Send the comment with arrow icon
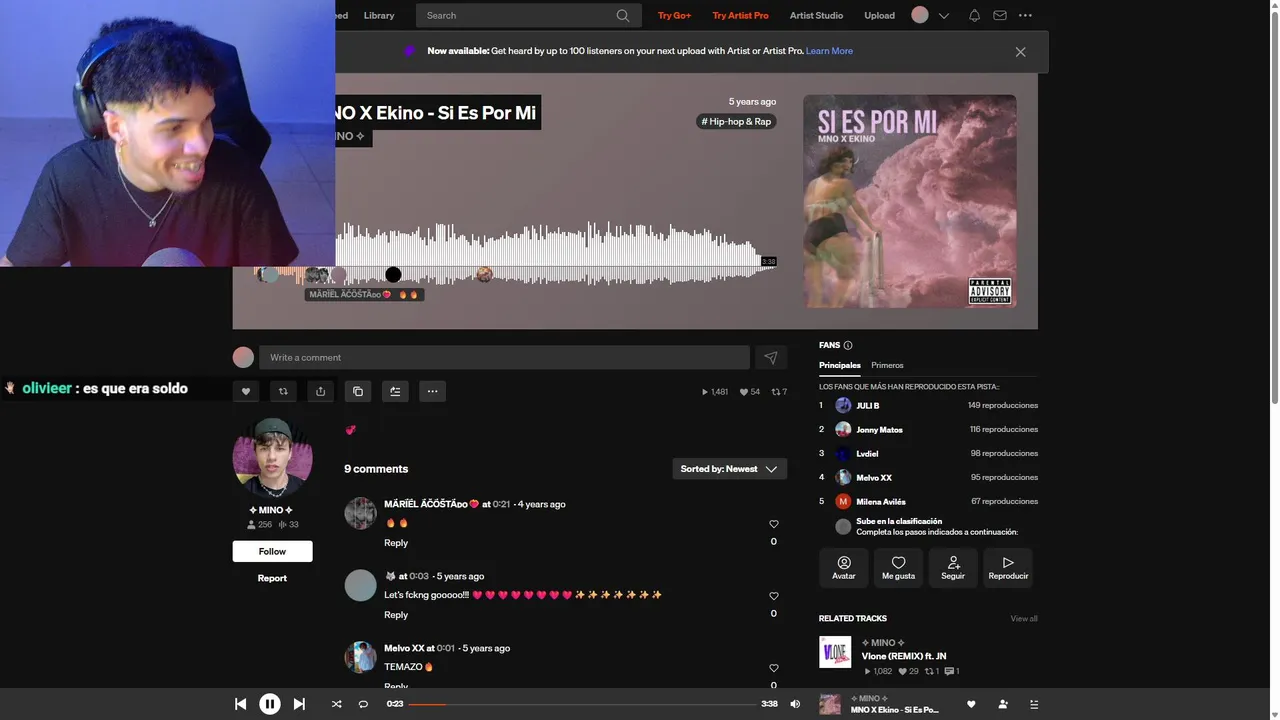The image size is (1280, 720). pos(771,358)
